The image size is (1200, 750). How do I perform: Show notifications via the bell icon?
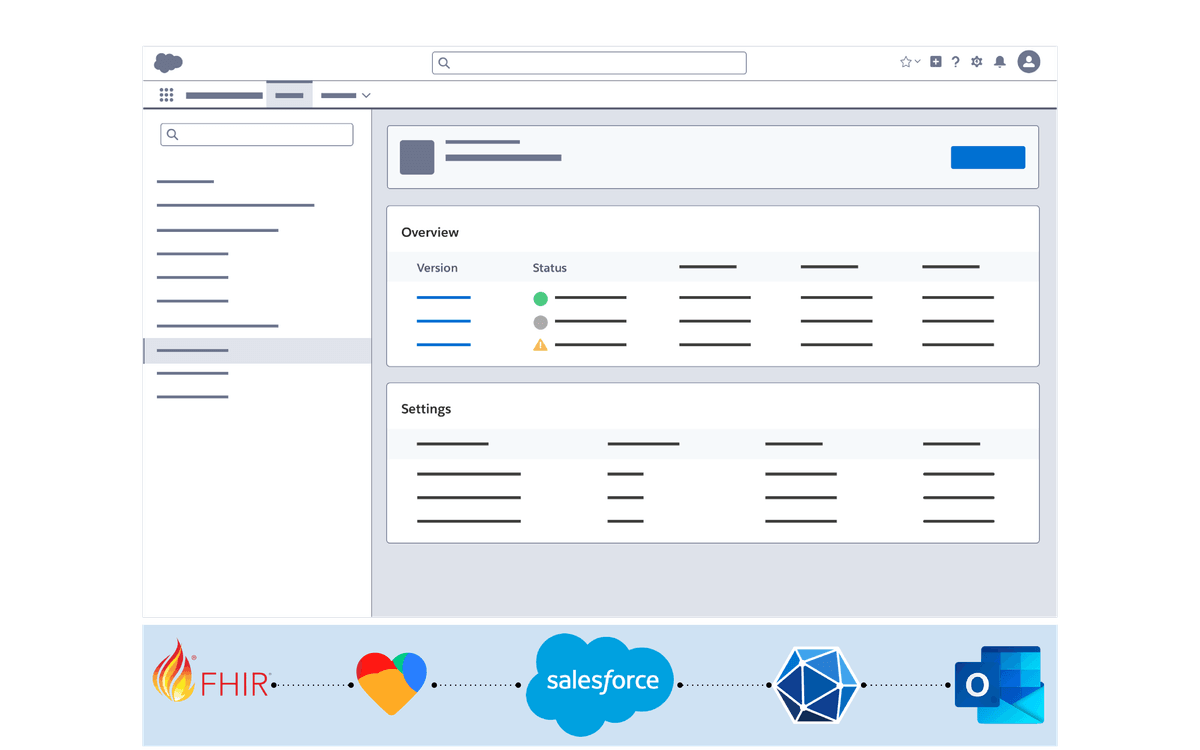pos(999,62)
